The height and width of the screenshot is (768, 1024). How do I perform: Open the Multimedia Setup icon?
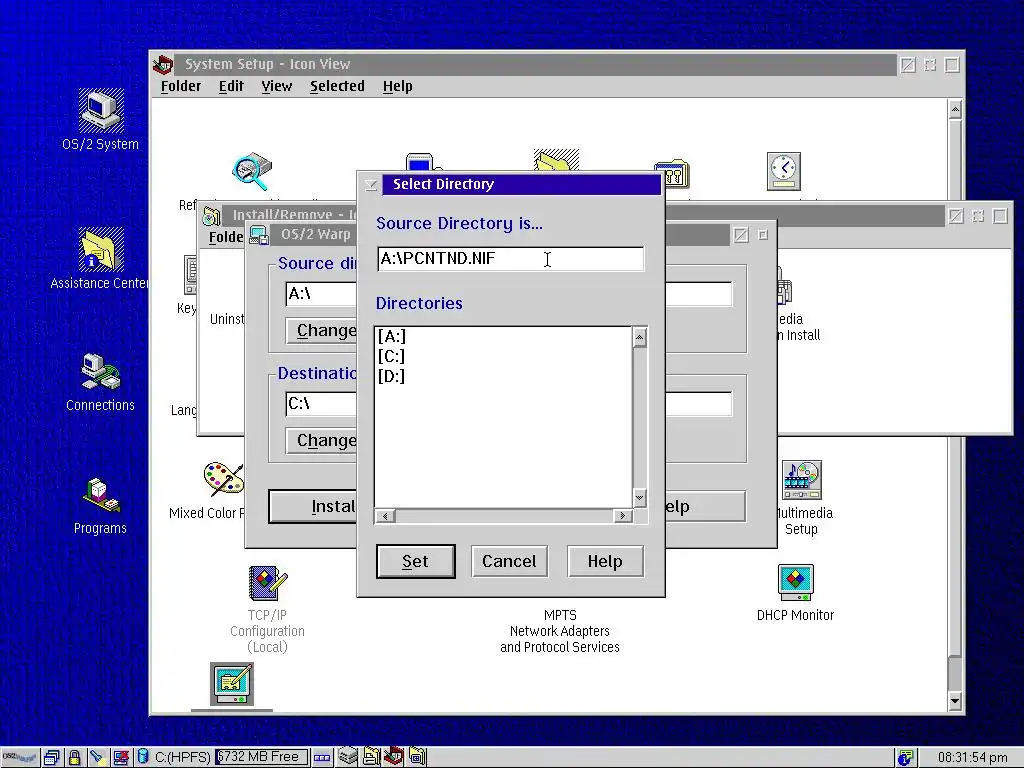point(801,479)
